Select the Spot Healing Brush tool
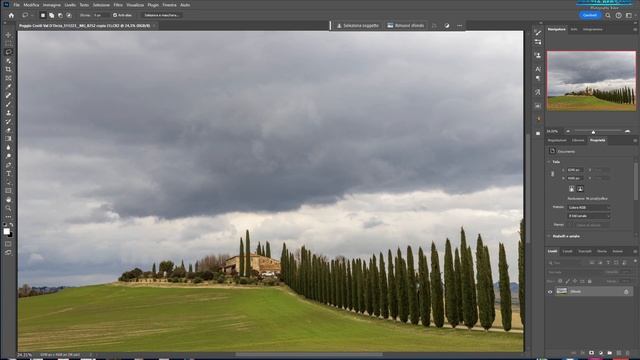This screenshot has width=640, height=360. pos(8,95)
